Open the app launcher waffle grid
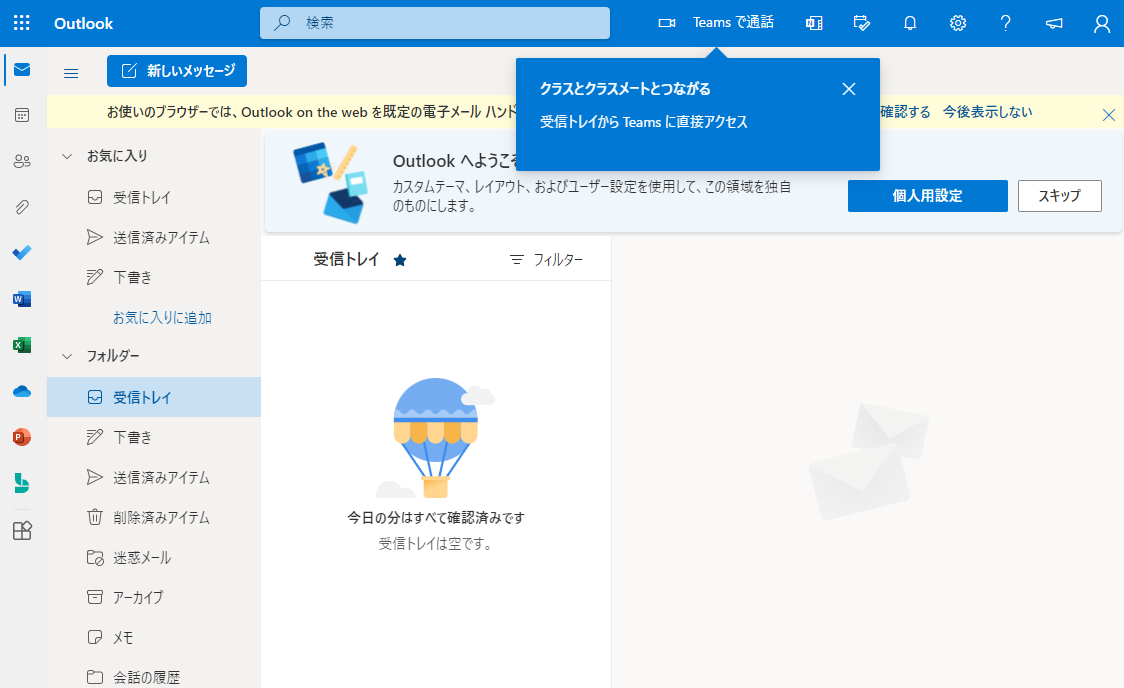This screenshot has height=688, width=1124. pyautogui.click(x=22, y=23)
